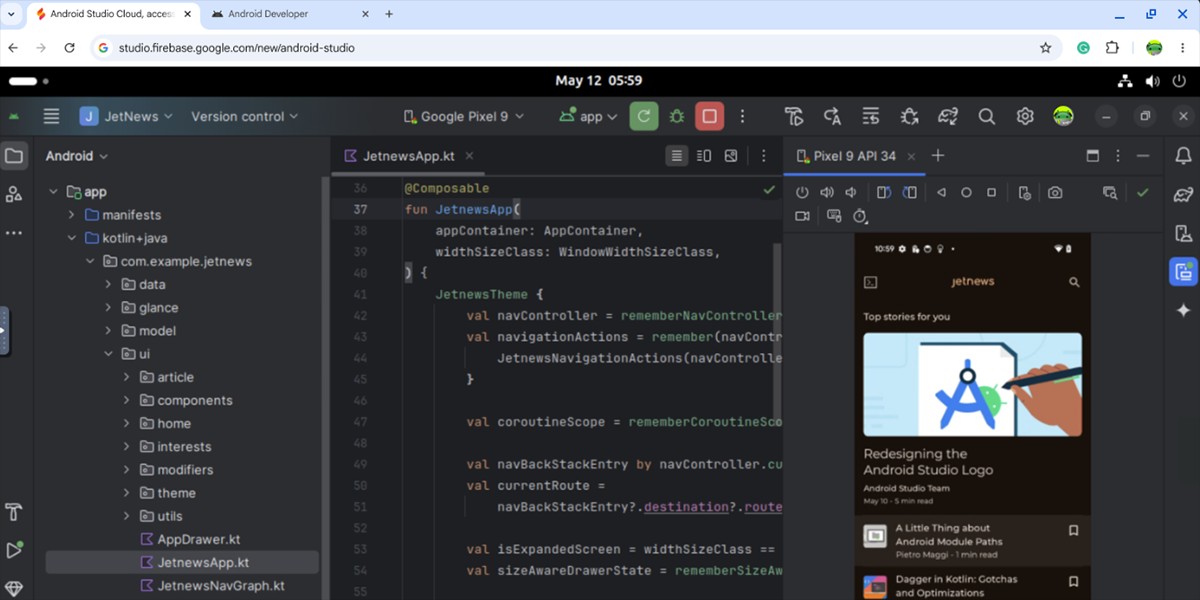Image resolution: width=1200 pixels, height=600 pixels.
Task: Start emulator screen recording video icon
Action: coord(802,216)
